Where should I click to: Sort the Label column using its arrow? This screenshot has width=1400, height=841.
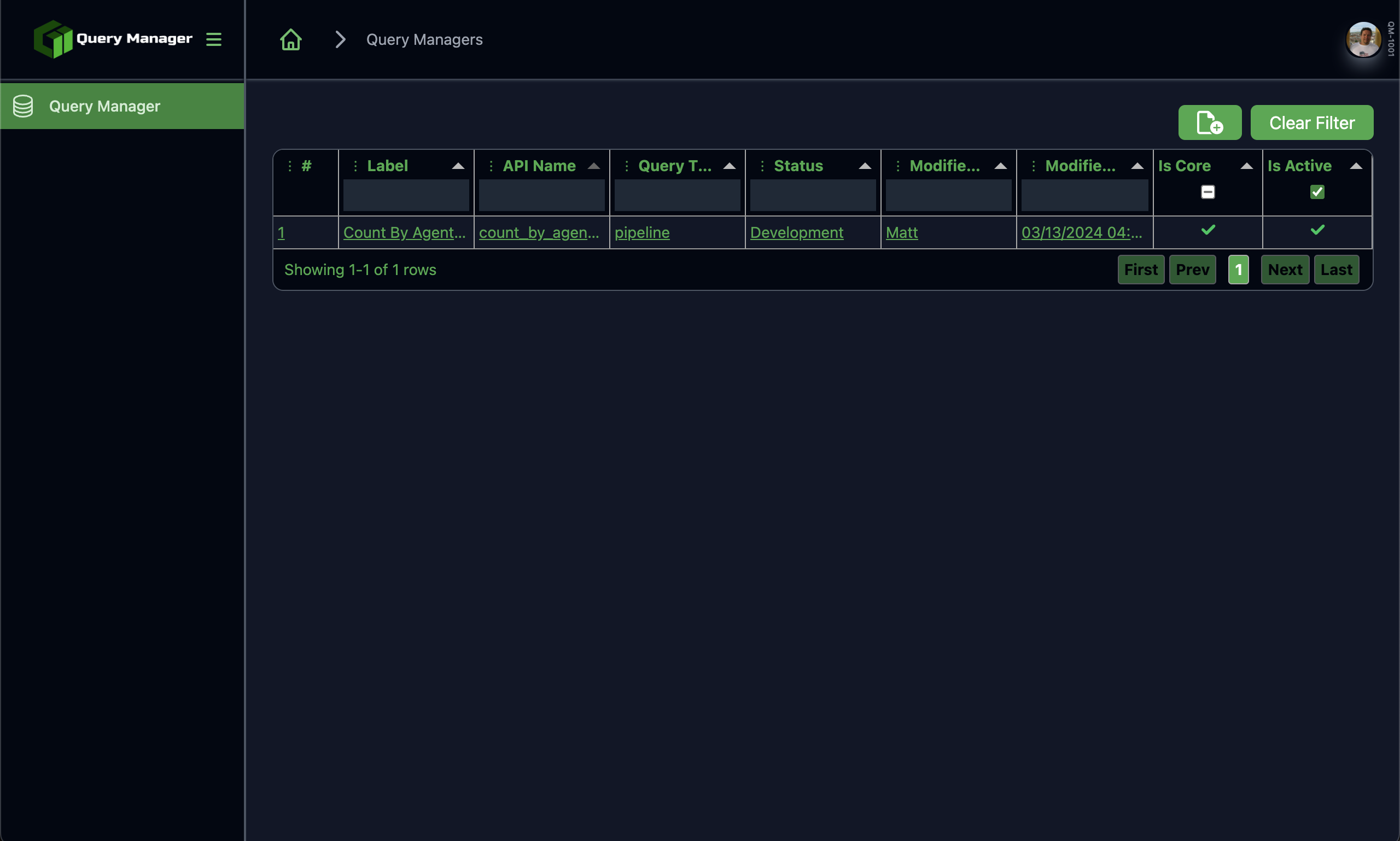click(458, 166)
